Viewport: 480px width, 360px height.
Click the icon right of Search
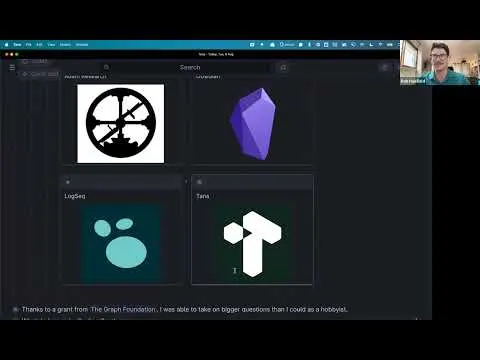(x=283, y=68)
